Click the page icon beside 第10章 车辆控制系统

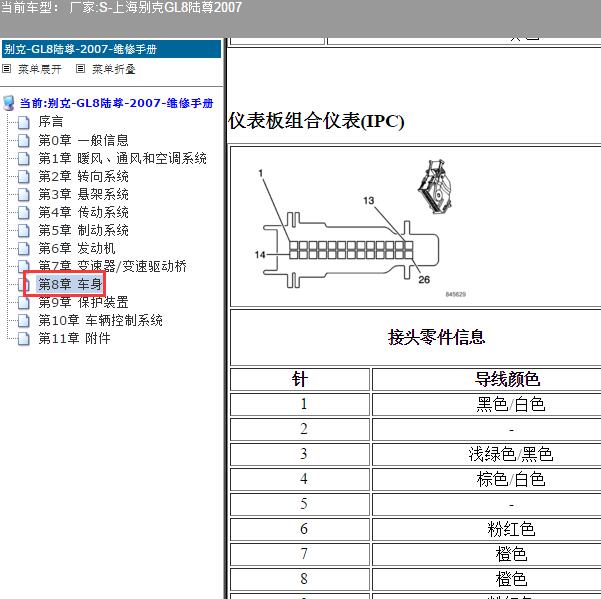[x=24, y=321]
